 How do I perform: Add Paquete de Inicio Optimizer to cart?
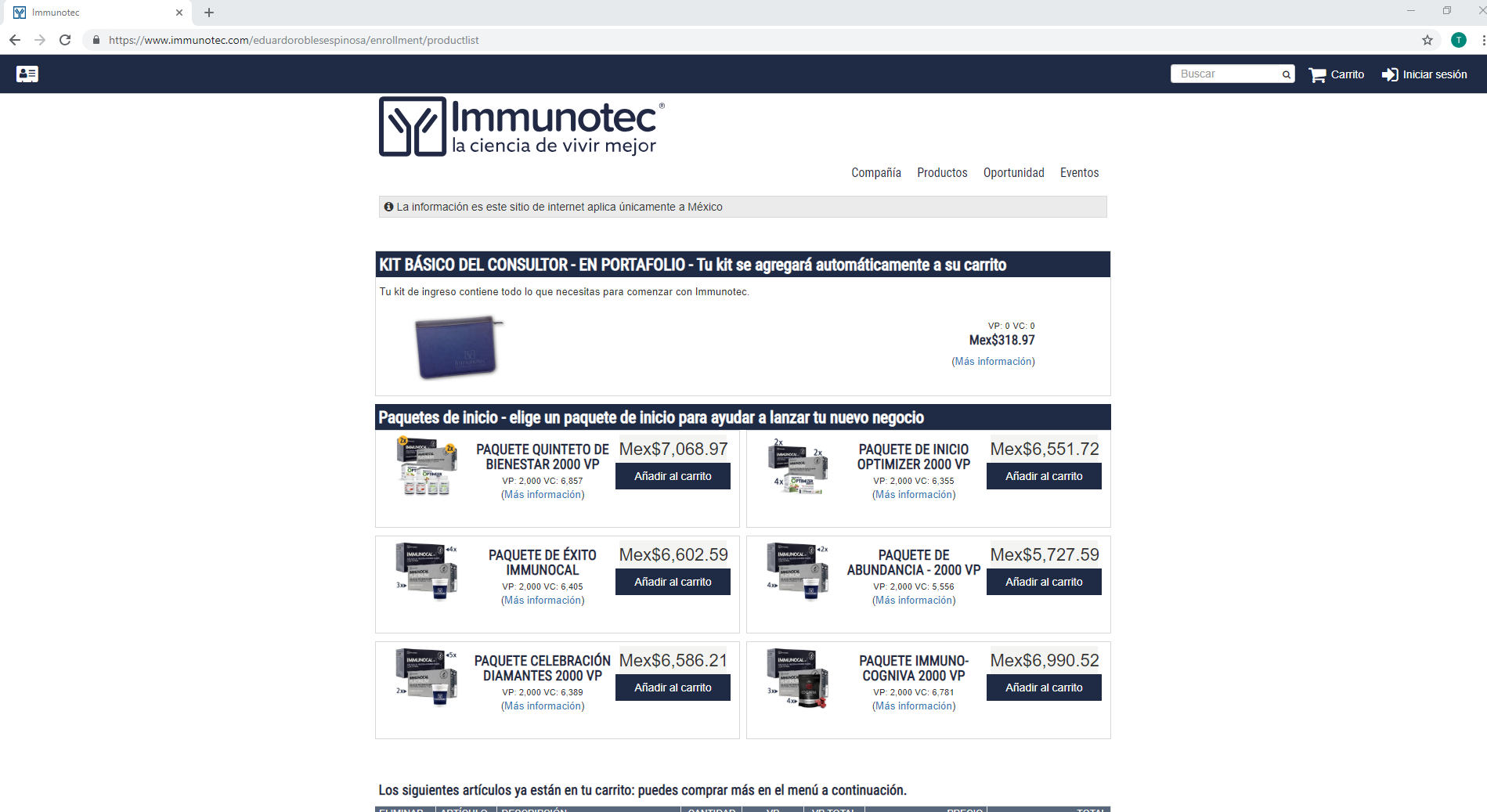1044,476
